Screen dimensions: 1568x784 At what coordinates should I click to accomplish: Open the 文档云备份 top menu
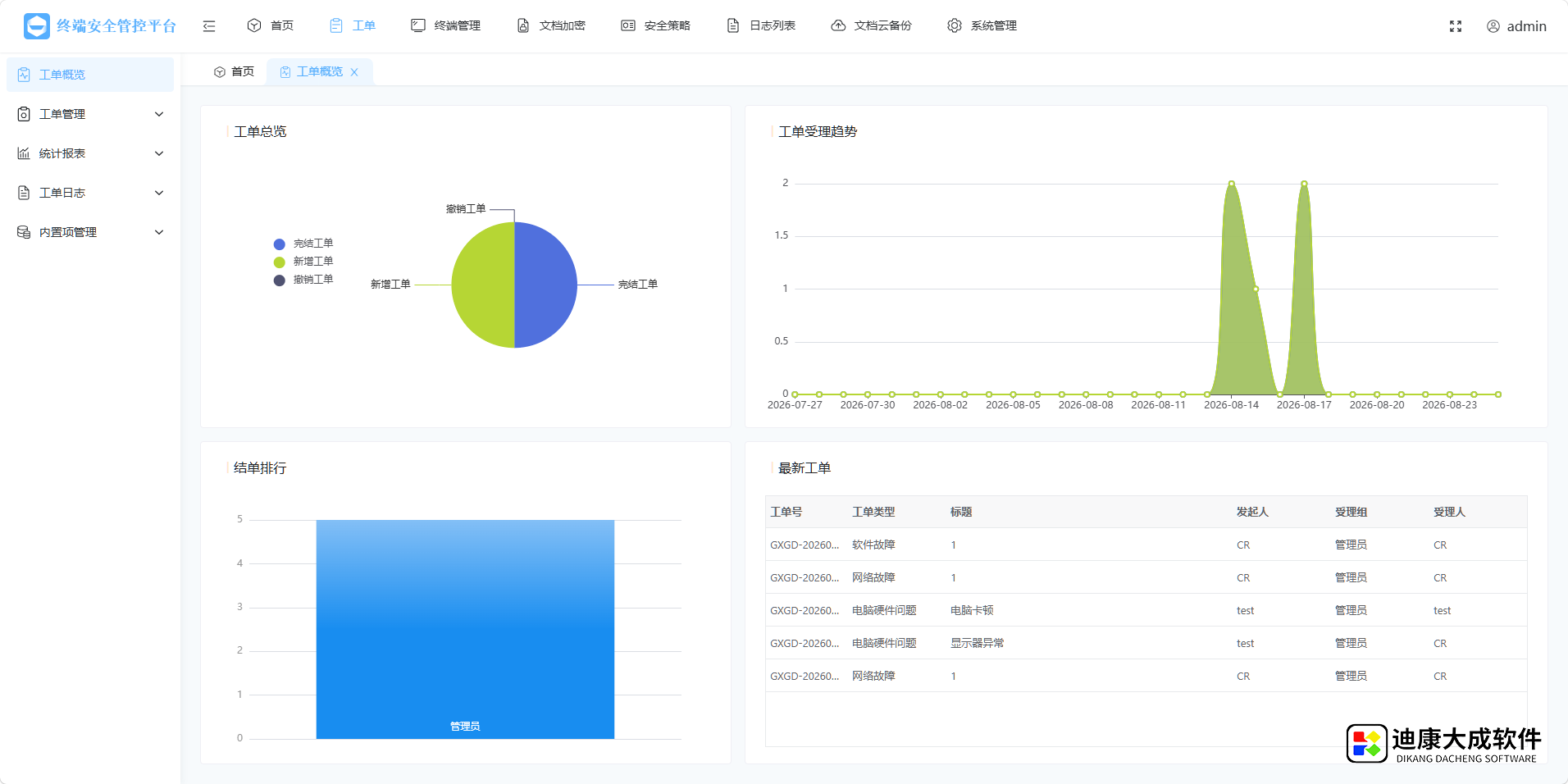pos(883,25)
